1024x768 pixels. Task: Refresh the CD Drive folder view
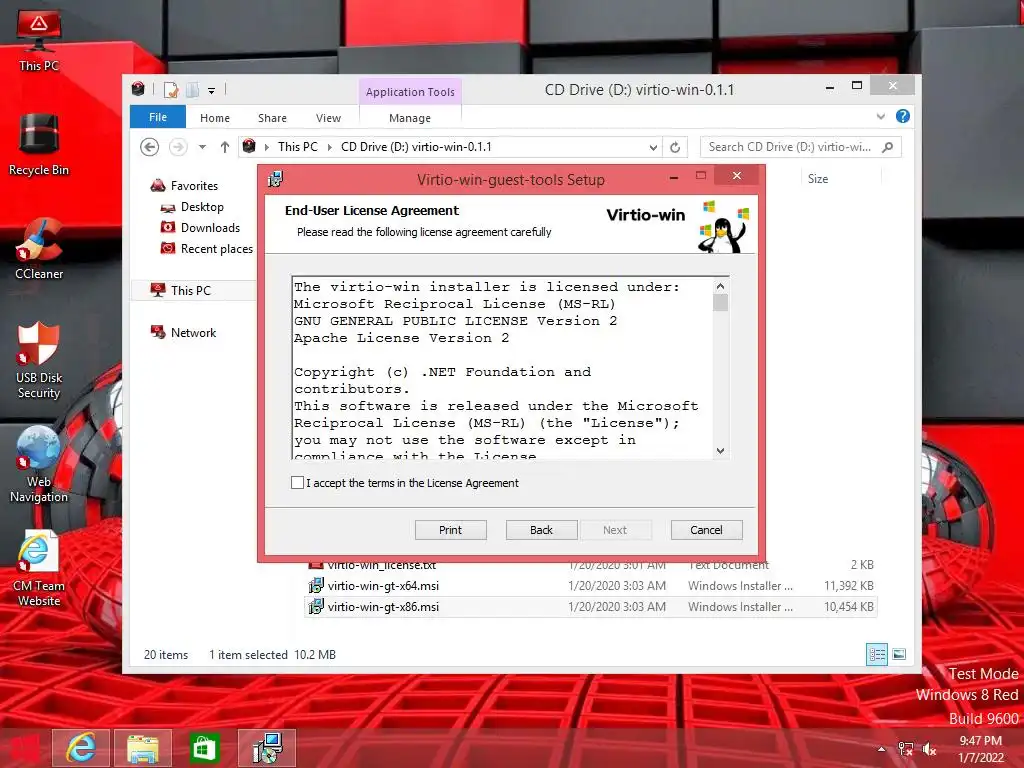[x=675, y=148]
